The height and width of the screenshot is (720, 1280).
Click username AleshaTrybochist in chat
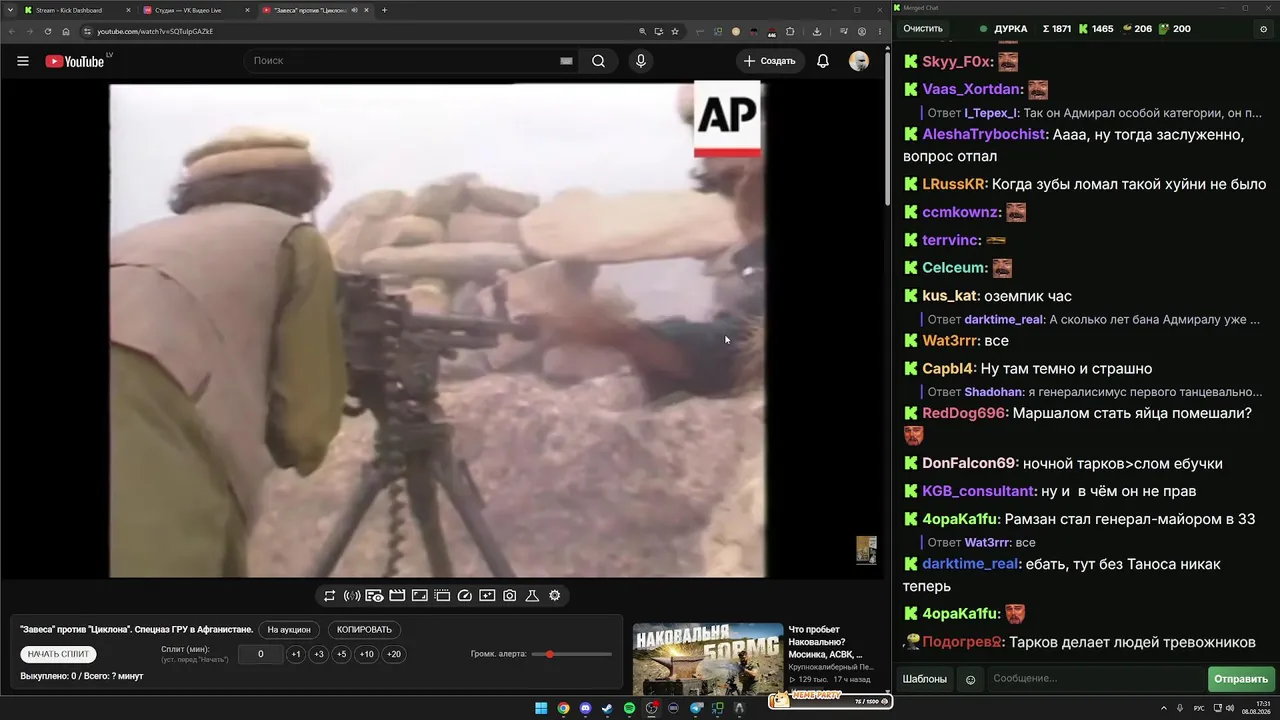[984, 134]
